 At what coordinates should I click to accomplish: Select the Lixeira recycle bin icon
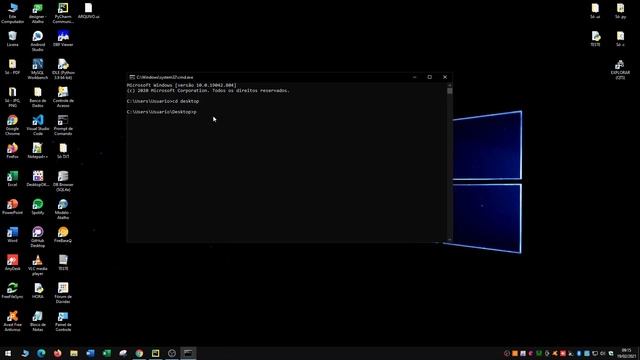point(12,39)
